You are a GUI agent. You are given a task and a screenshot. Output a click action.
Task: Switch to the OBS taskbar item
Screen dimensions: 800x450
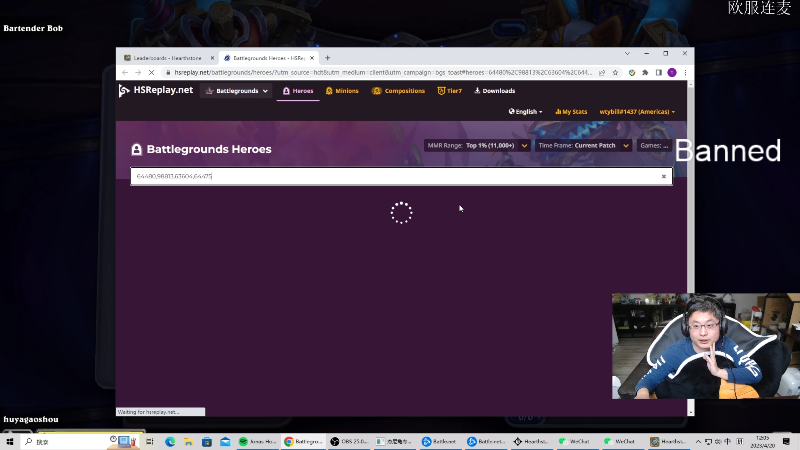tap(349, 441)
